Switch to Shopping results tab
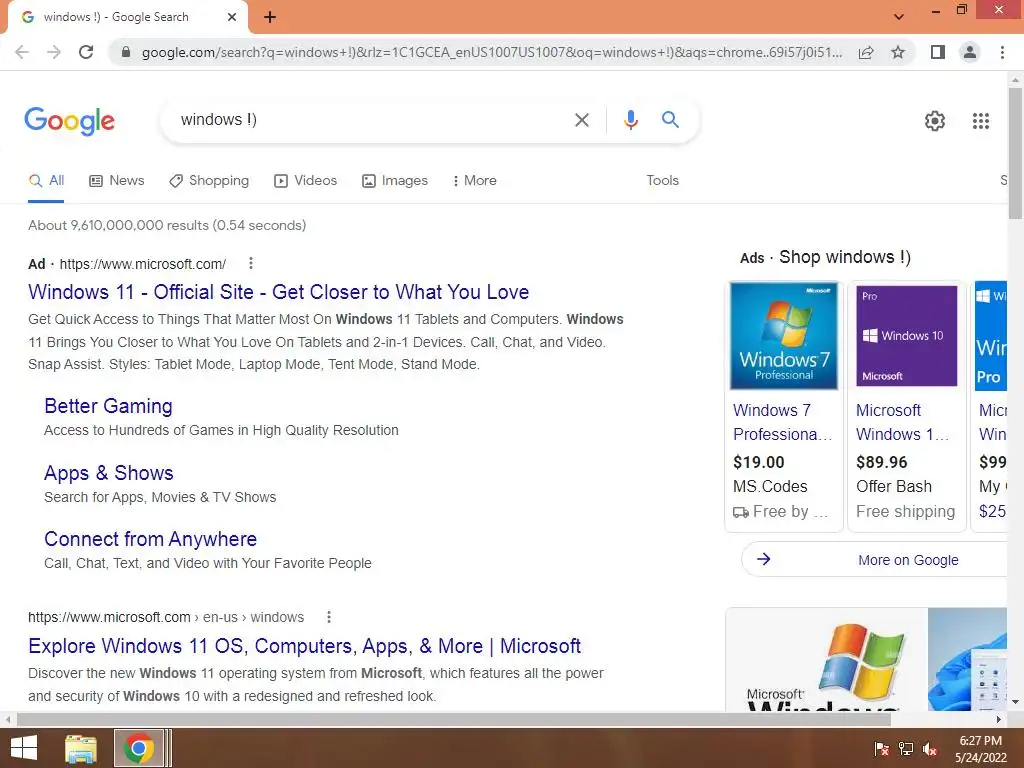The image size is (1024, 768). tap(209, 181)
